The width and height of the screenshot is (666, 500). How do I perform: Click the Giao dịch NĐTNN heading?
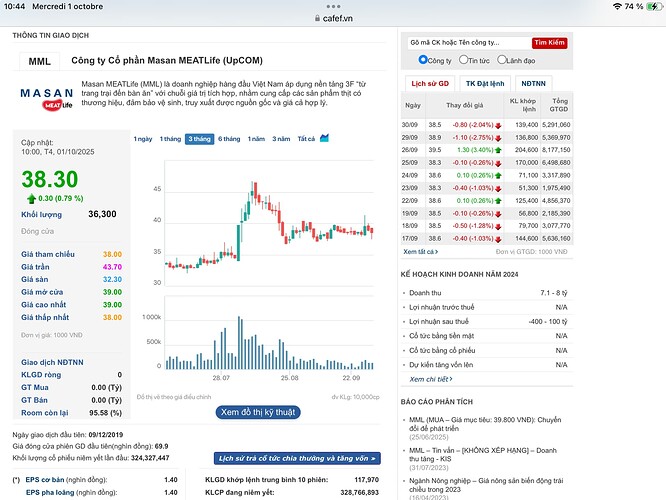(x=52, y=362)
